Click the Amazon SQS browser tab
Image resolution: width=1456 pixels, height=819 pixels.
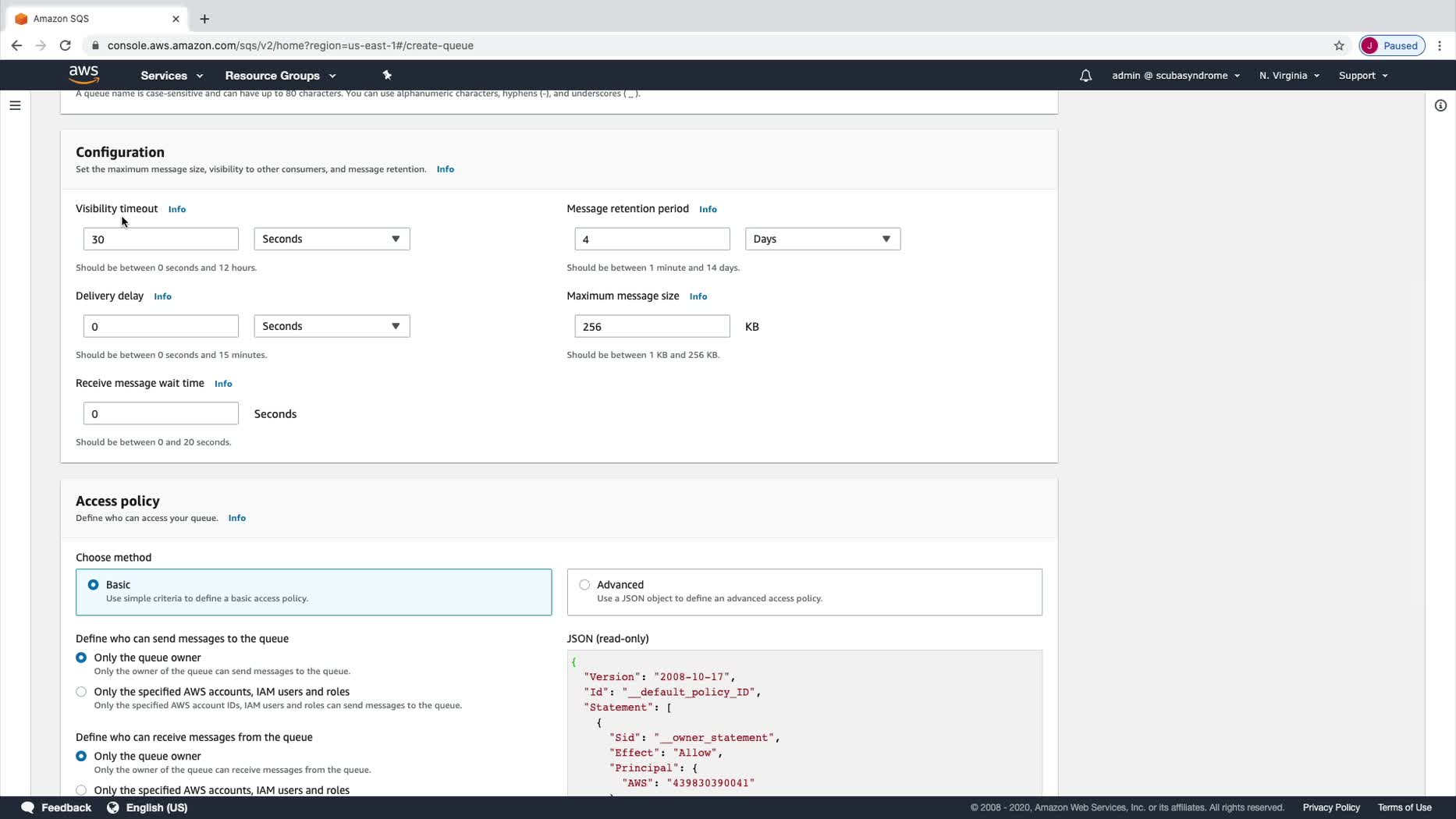(95, 19)
